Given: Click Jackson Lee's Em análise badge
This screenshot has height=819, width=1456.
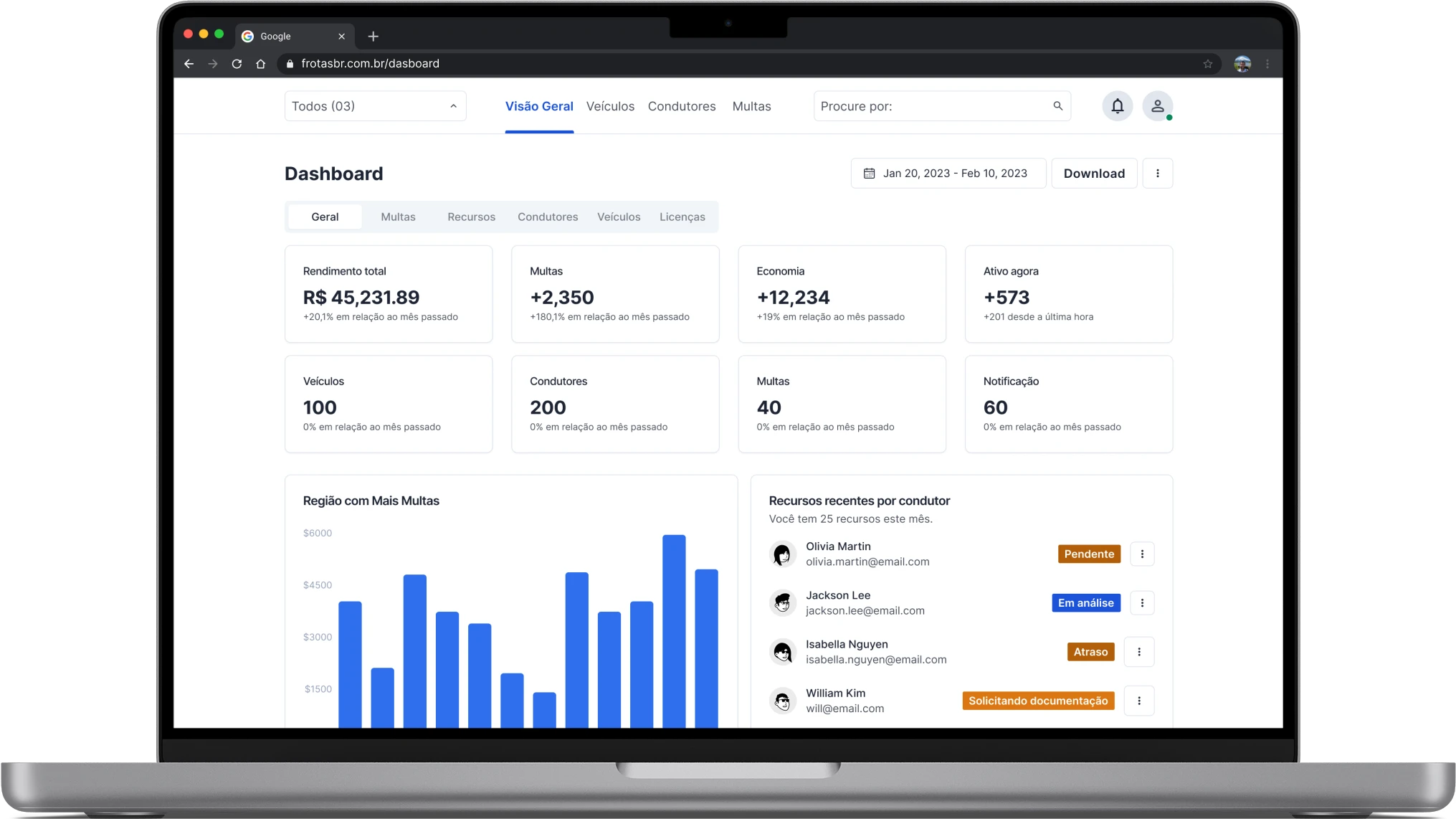Looking at the screenshot, I should 1085,603.
